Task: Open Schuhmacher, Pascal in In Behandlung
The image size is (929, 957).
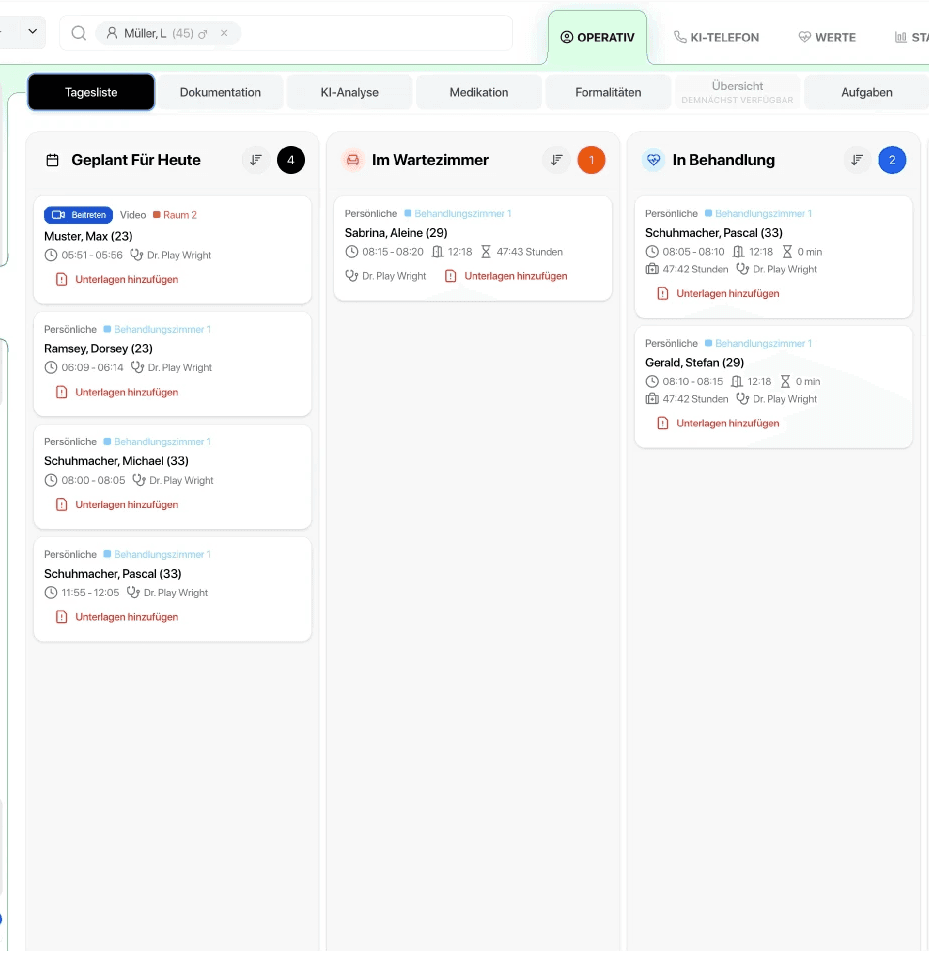Action: 714,233
